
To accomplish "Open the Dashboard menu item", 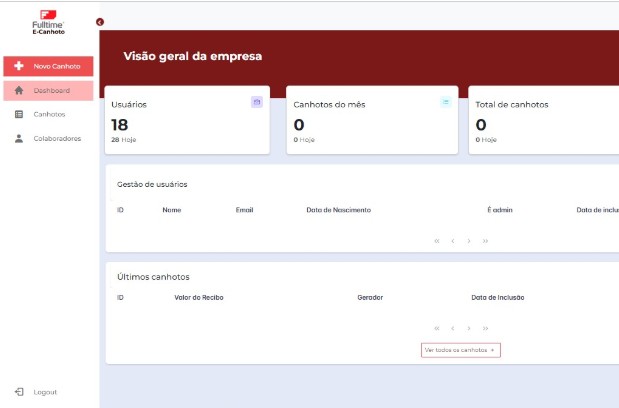I will tap(48, 90).
